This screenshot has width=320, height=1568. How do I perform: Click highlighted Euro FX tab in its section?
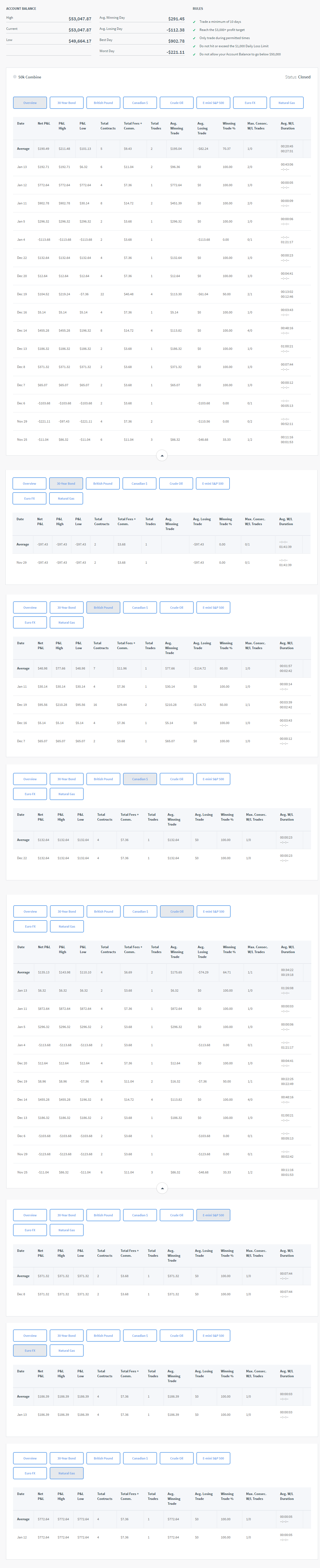(30, 1351)
